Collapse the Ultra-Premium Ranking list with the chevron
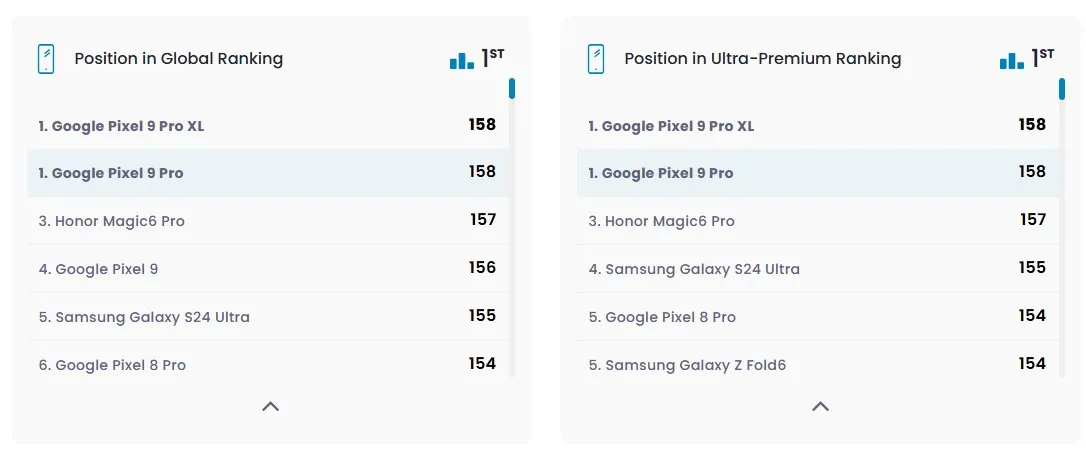 [x=820, y=406]
